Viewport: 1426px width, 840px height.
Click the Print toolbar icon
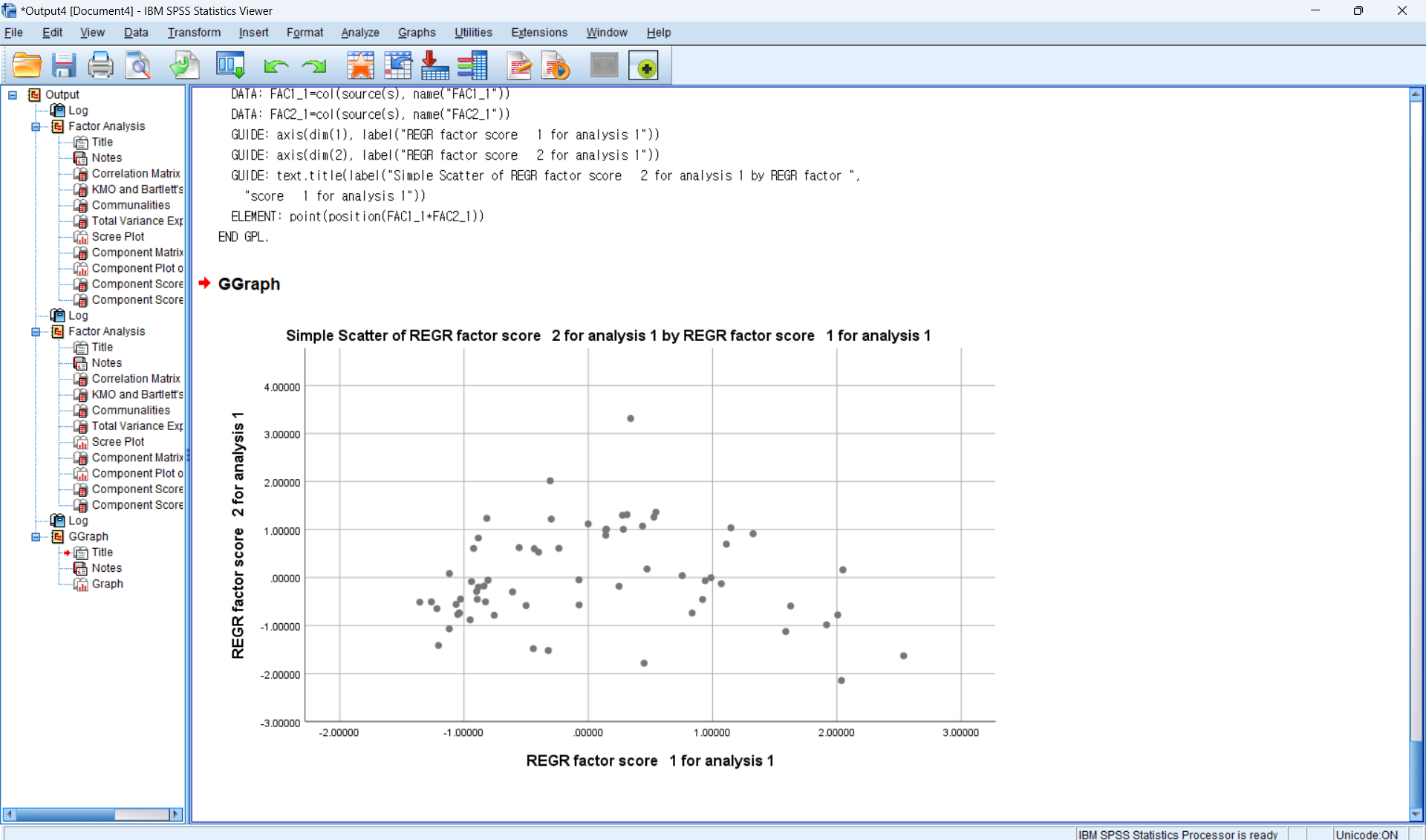point(100,65)
